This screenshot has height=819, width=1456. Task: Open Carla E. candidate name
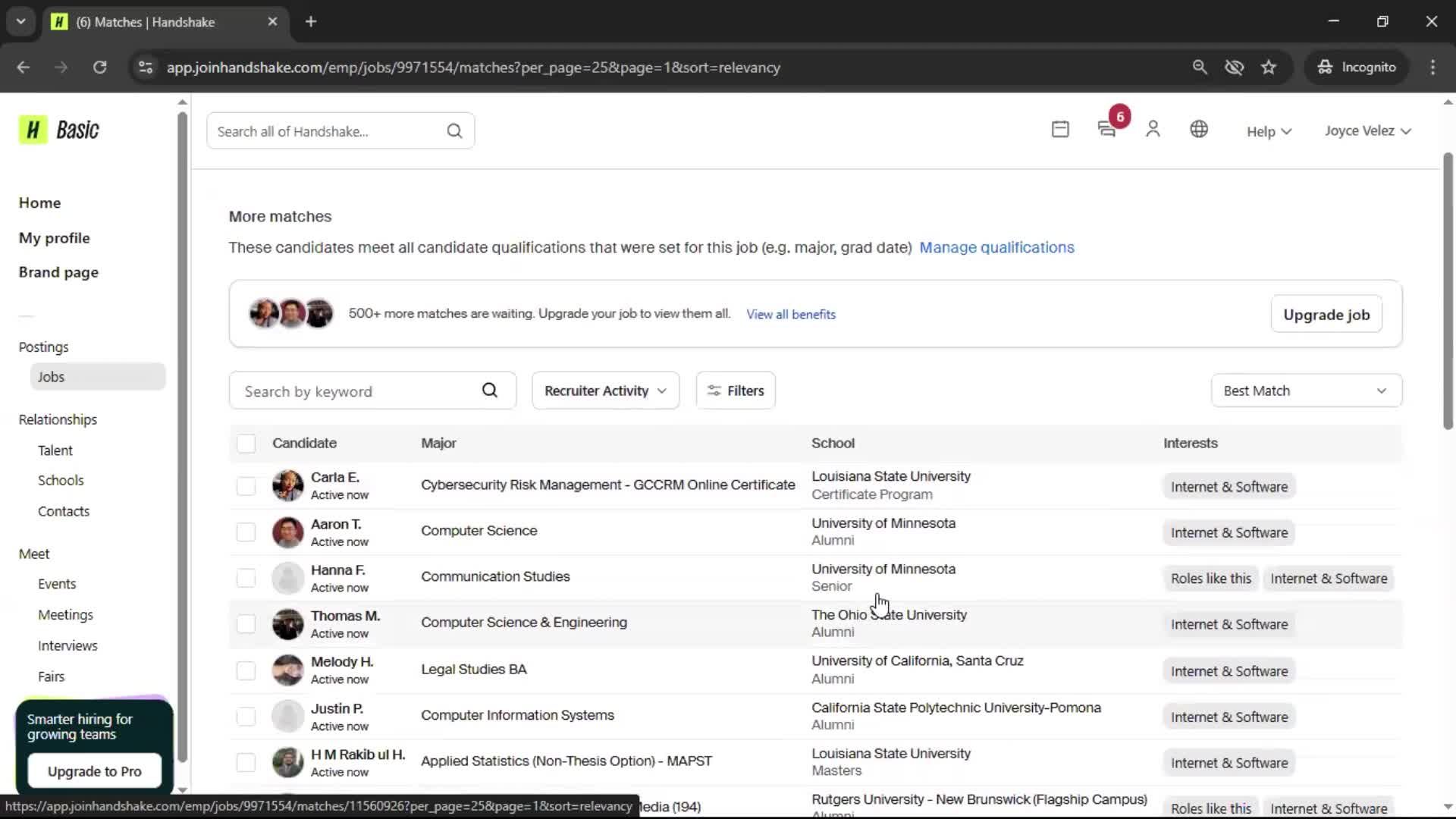tap(335, 477)
